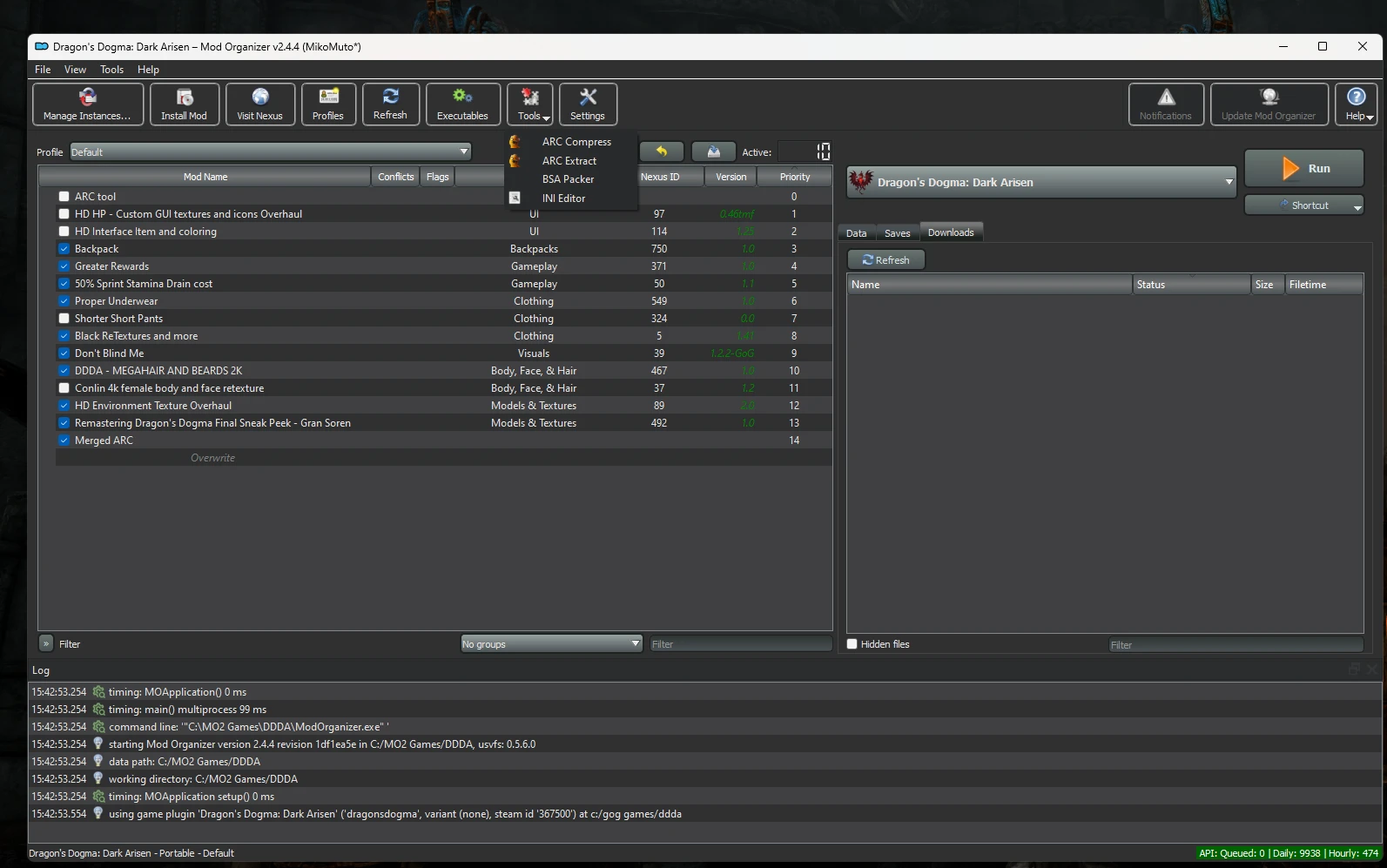Click the Install Mod toolbar icon
This screenshot has height=868, width=1387.
click(x=184, y=98)
